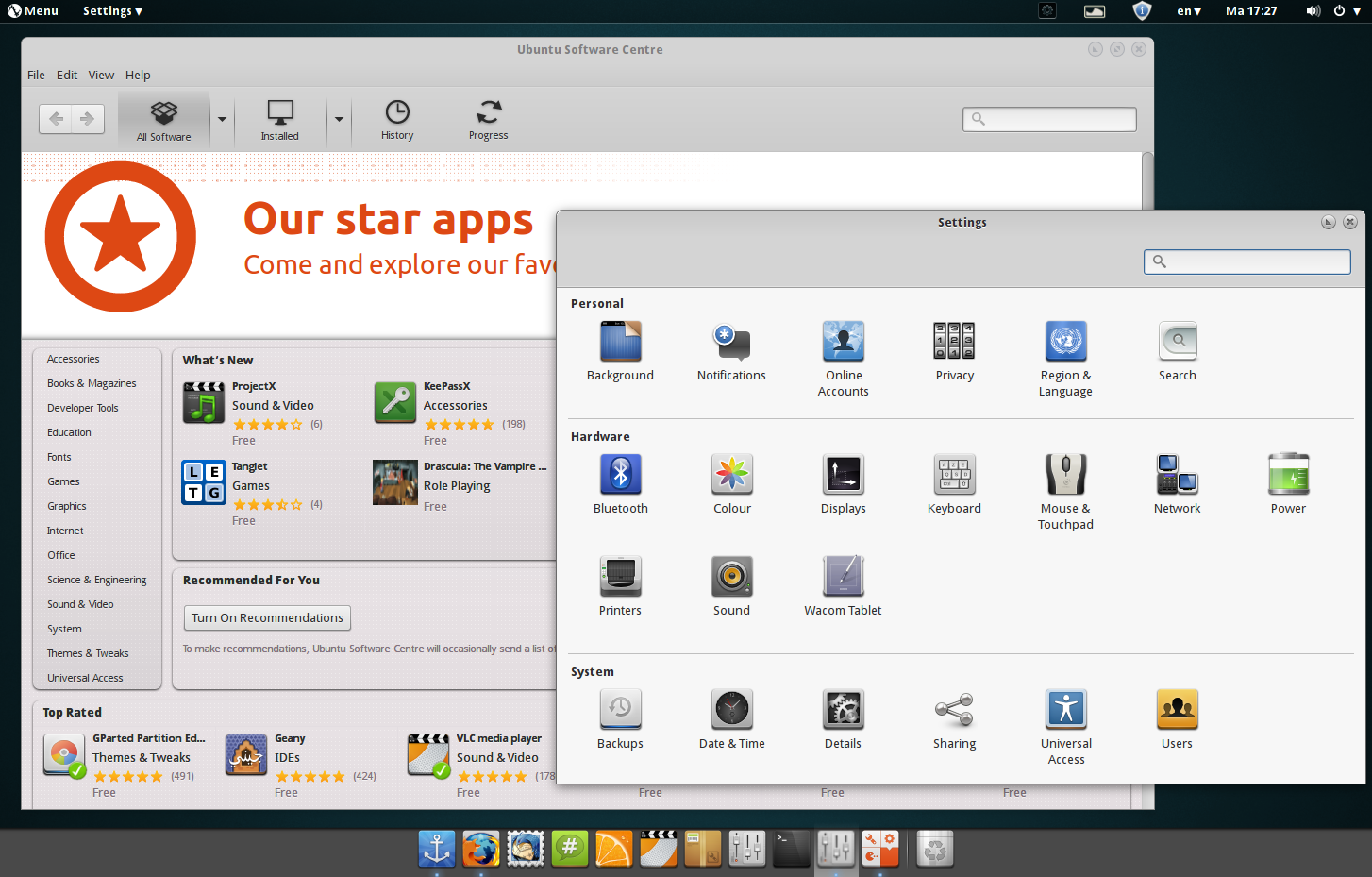Image resolution: width=1372 pixels, height=877 pixels.
Task: Open Displays settings
Action: coord(843,484)
